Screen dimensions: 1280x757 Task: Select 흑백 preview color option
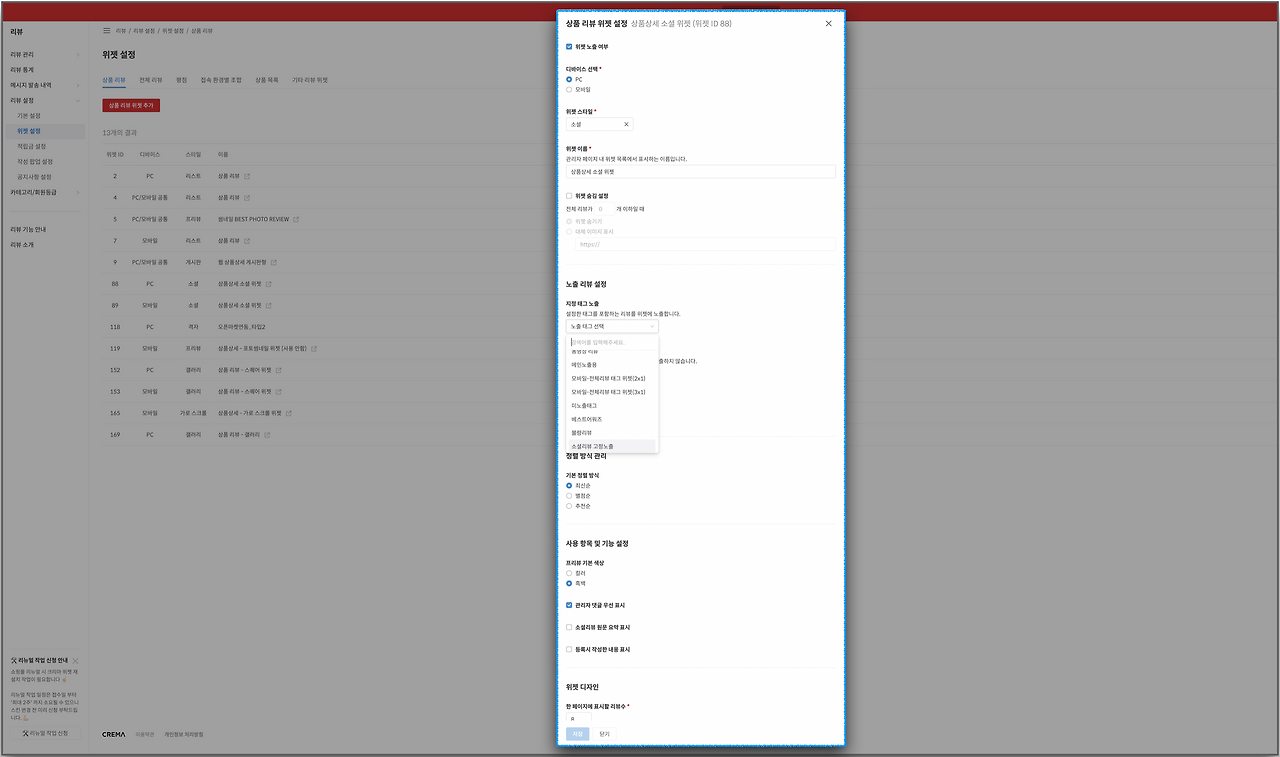tap(569, 583)
